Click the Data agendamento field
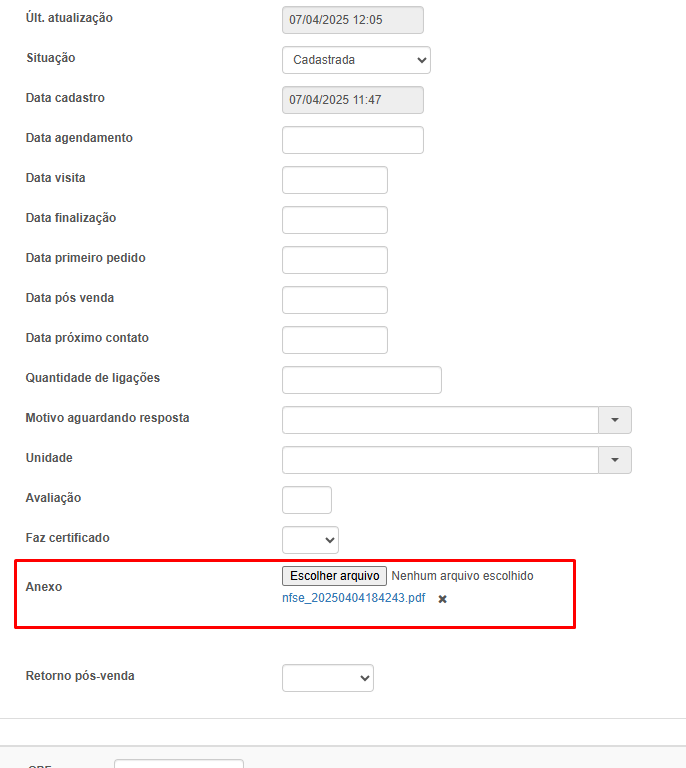Image resolution: width=686 pixels, height=768 pixels. coord(353,140)
